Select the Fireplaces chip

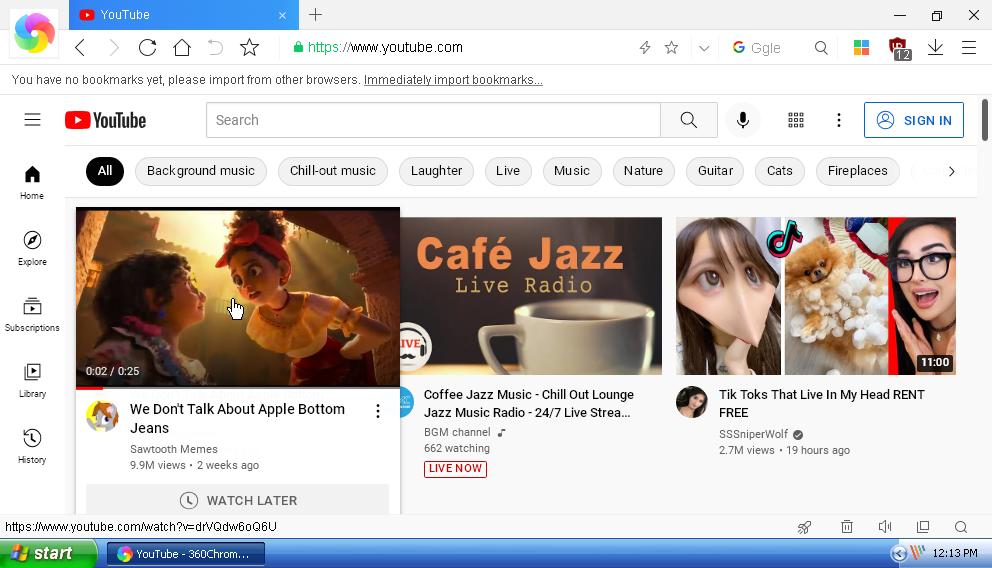click(x=857, y=171)
